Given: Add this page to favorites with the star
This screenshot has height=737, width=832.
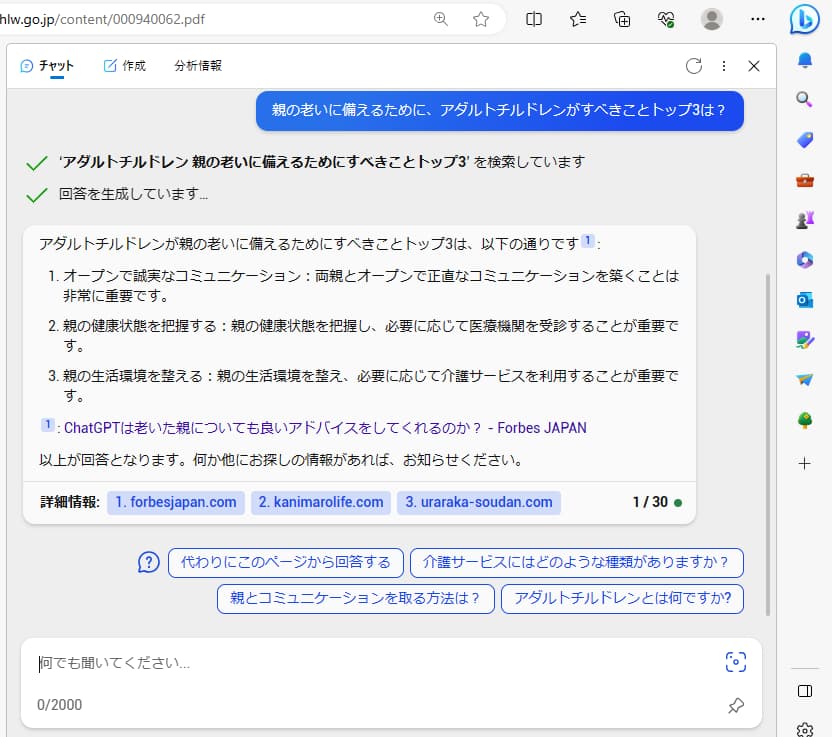Looking at the screenshot, I should tap(481, 18).
